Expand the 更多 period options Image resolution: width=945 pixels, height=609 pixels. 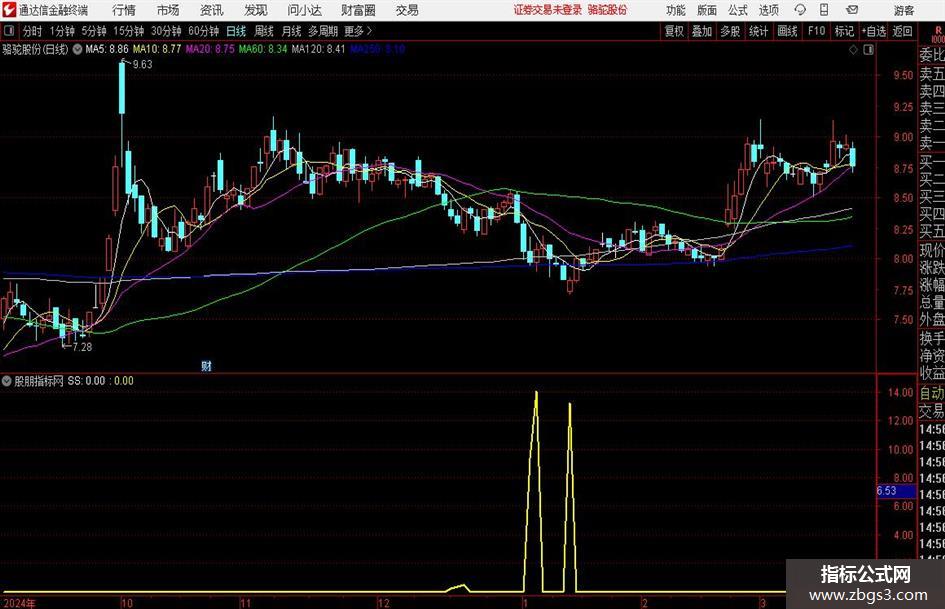pos(358,31)
